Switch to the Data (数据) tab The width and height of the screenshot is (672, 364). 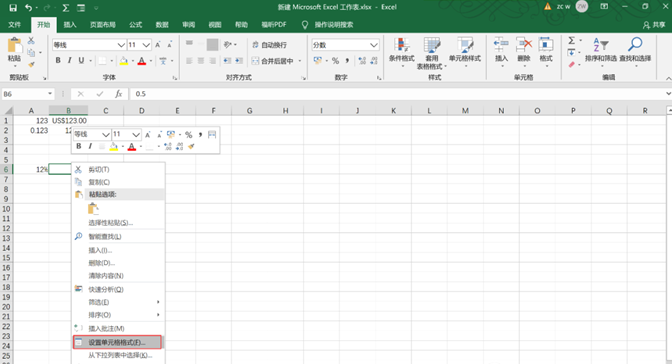coord(162,25)
